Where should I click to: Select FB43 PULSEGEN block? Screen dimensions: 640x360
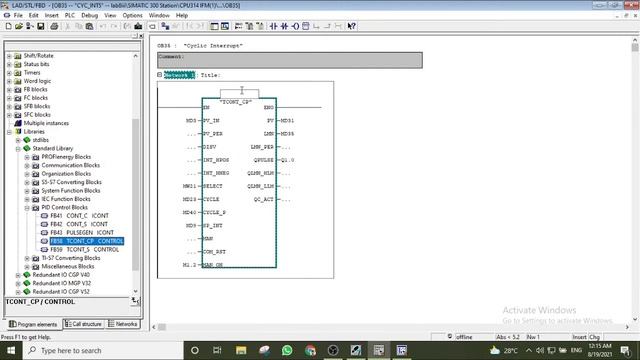82,233
